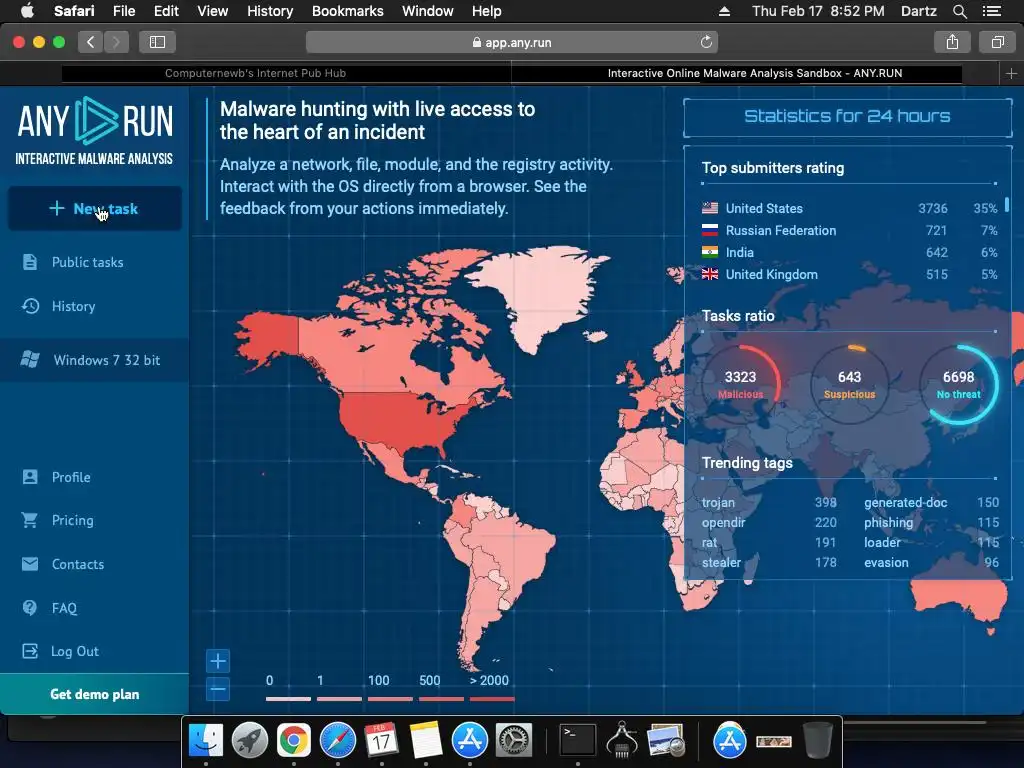Show all tabs overview in Safari

point(997,42)
